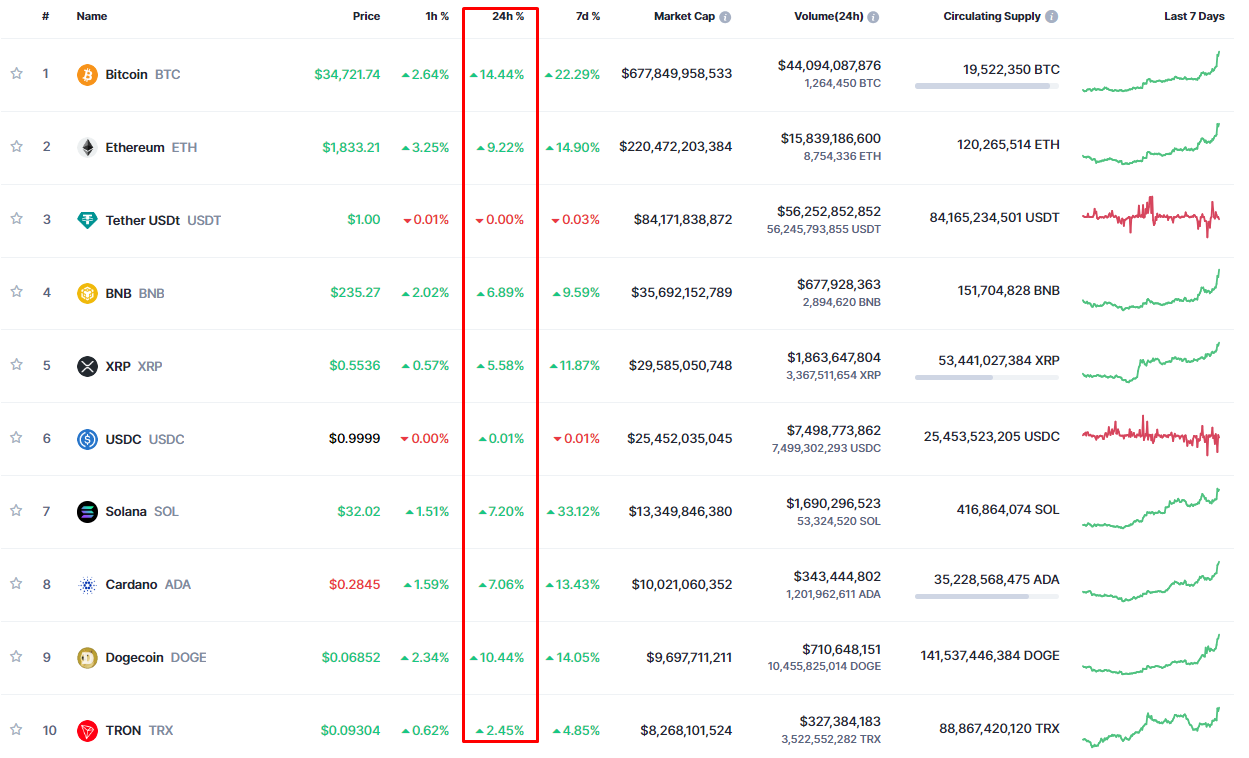The image size is (1249, 758).
Task: Open the Solana SOL coin page
Action: pos(142,512)
